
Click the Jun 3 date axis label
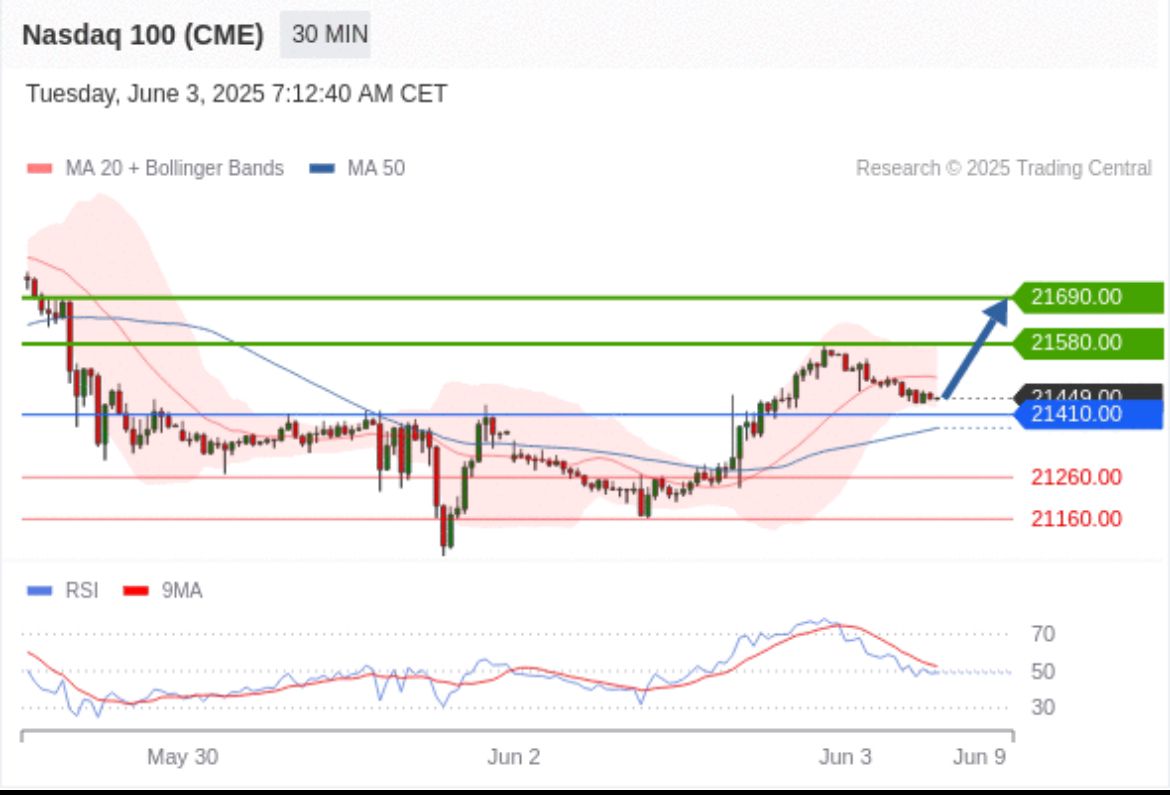pyautogui.click(x=845, y=757)
